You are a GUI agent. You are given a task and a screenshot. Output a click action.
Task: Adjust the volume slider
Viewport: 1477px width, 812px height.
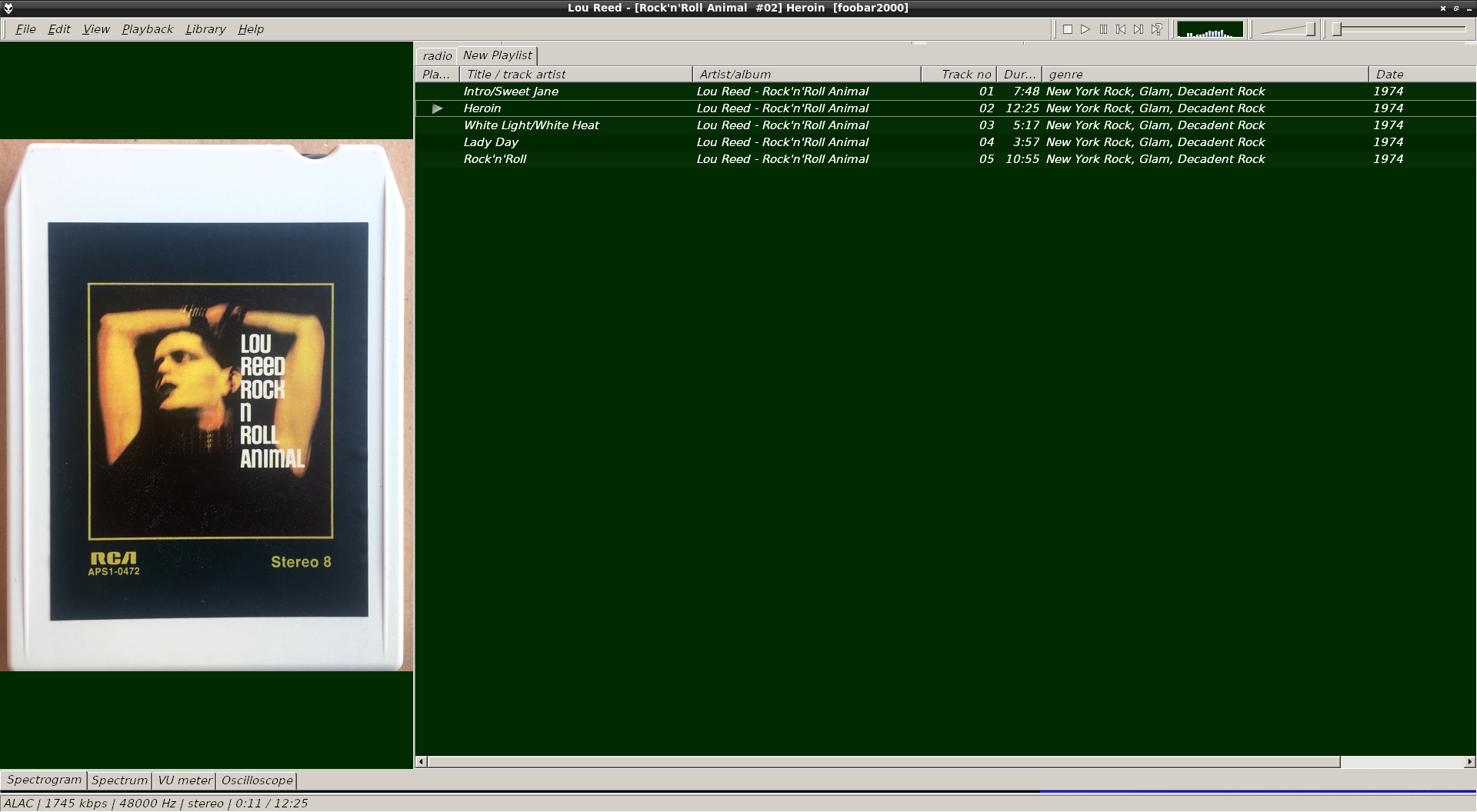pos(1289,29)
